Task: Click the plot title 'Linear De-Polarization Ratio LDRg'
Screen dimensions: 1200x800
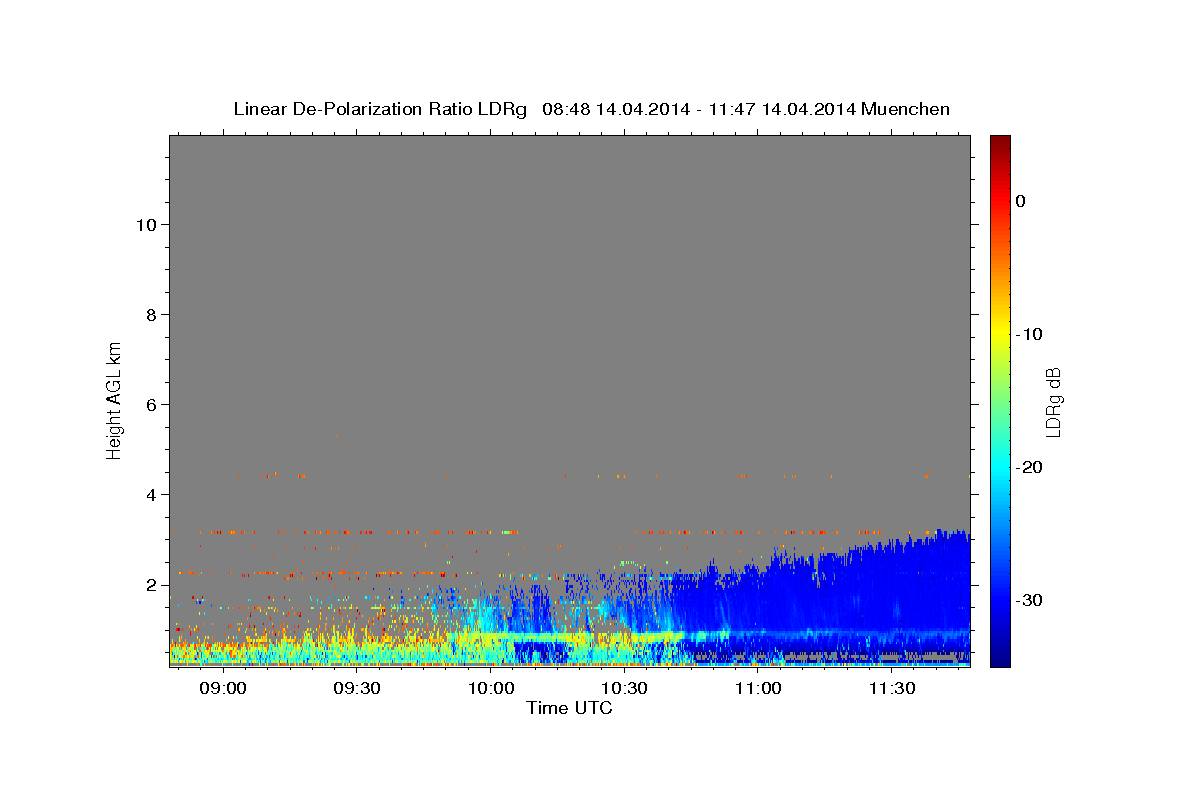Action: pos(380,109)
